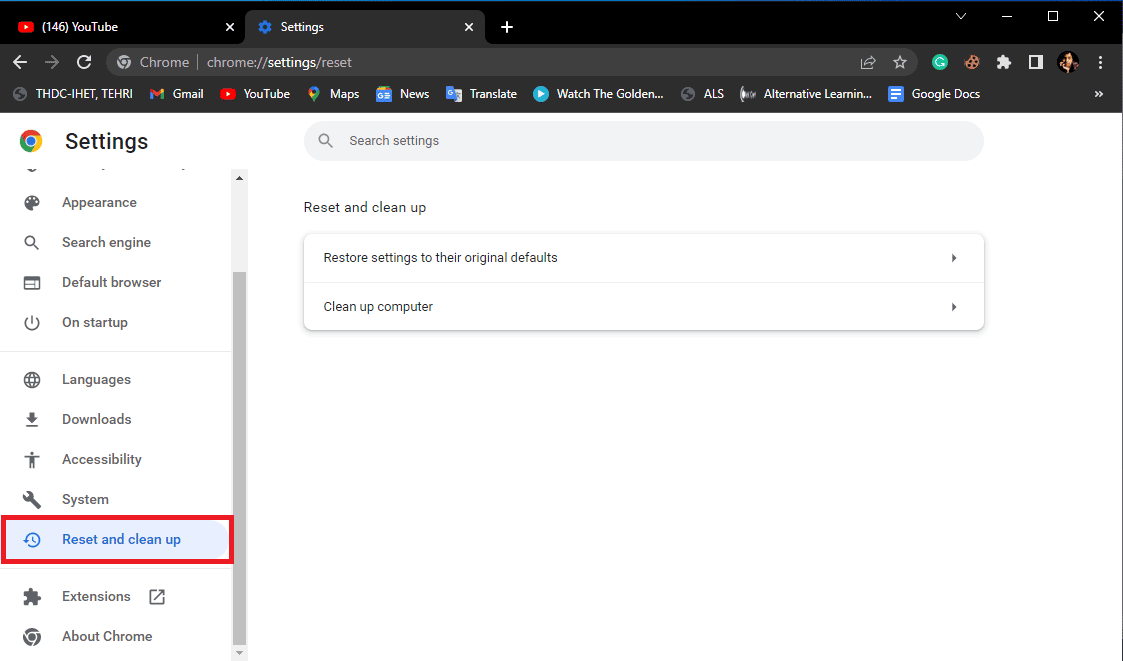This screenshot has width=1123, height=661.
Task: Show hidden bookmarks with double chevron
Action: click(1099, 94)
